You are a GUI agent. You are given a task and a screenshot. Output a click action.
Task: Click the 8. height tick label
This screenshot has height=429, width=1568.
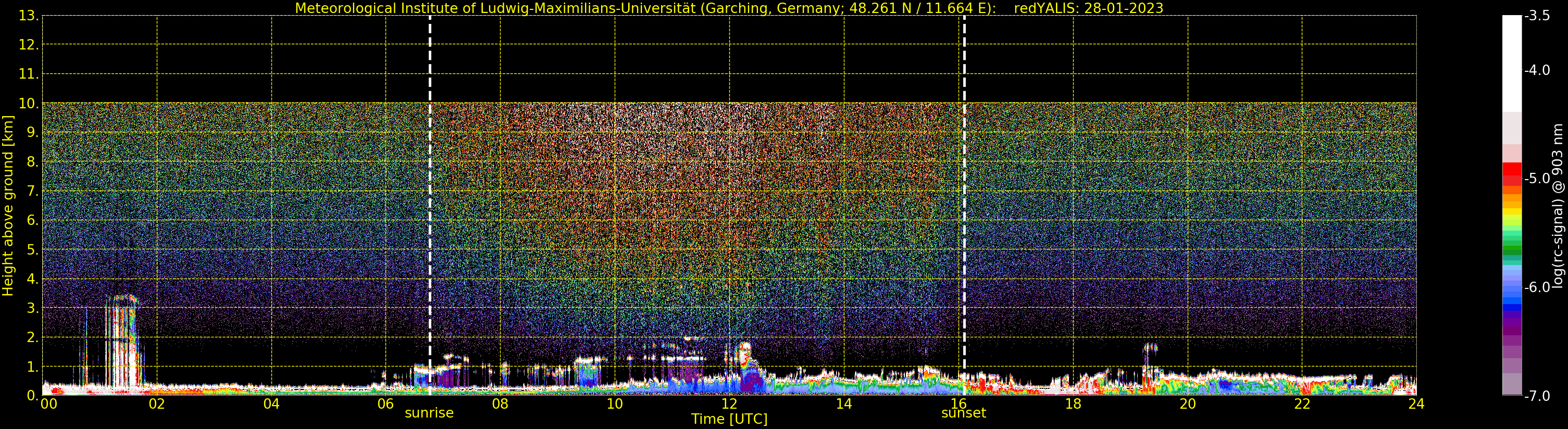pyautogui.click(x=32, y=162)
